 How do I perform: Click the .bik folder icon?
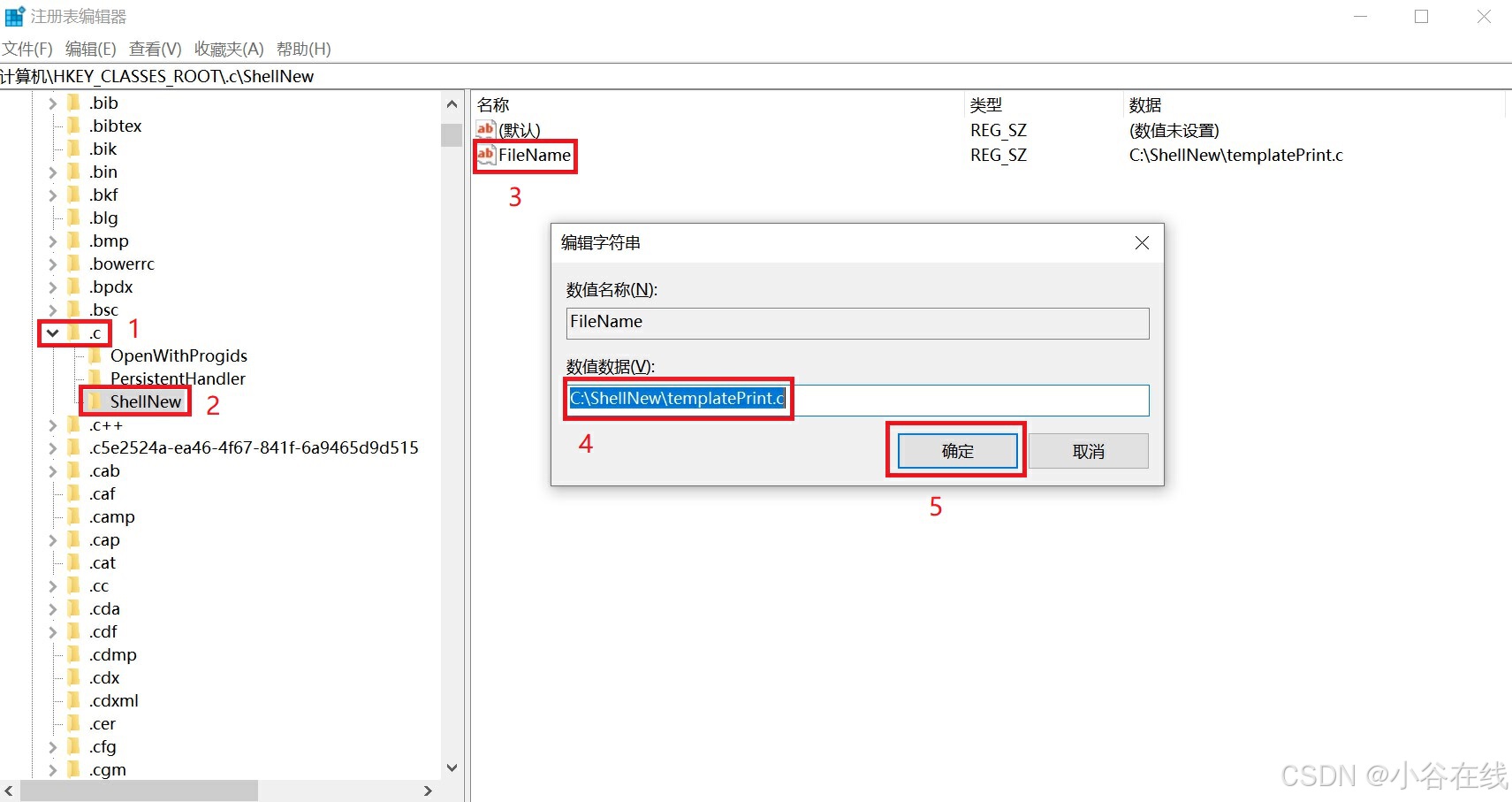(74, 149)
